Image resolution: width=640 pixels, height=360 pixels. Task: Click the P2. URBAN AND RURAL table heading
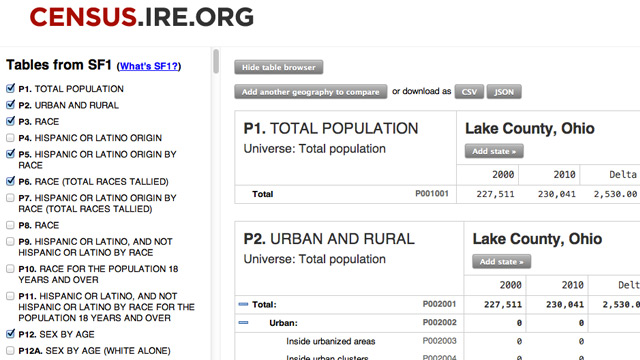click(329, 239)
